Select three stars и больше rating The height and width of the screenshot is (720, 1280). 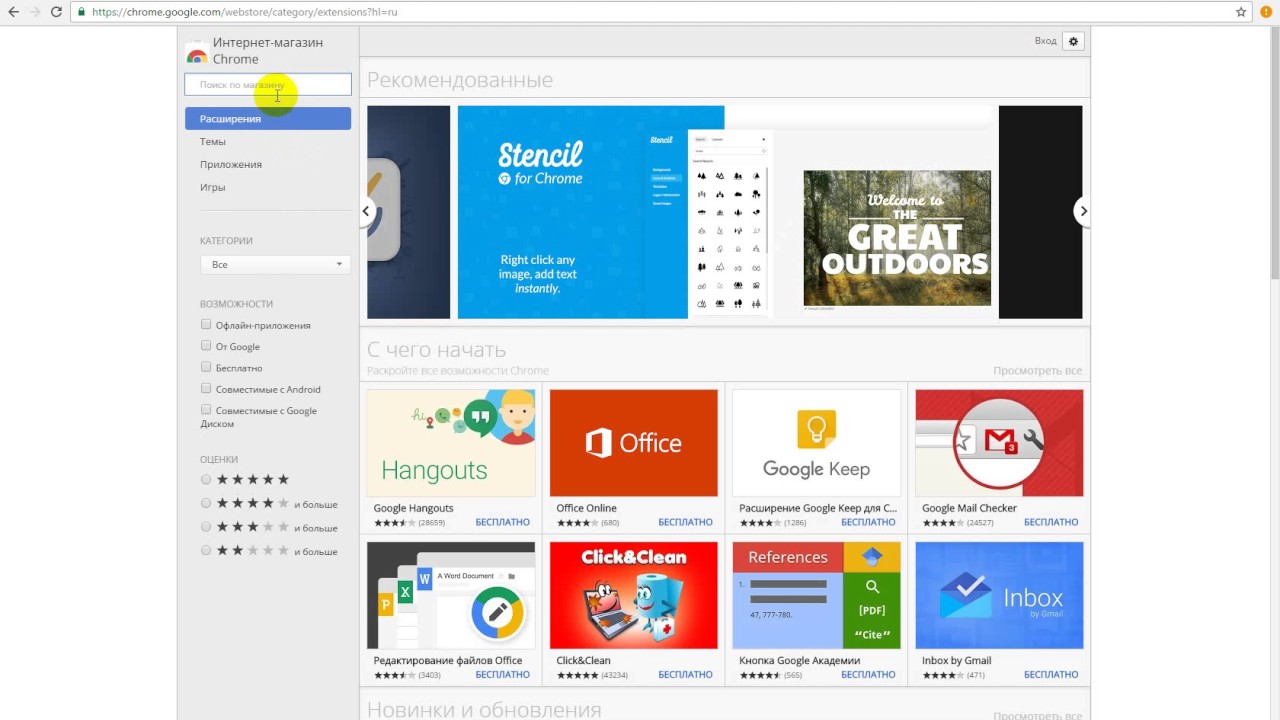[206, 527]
